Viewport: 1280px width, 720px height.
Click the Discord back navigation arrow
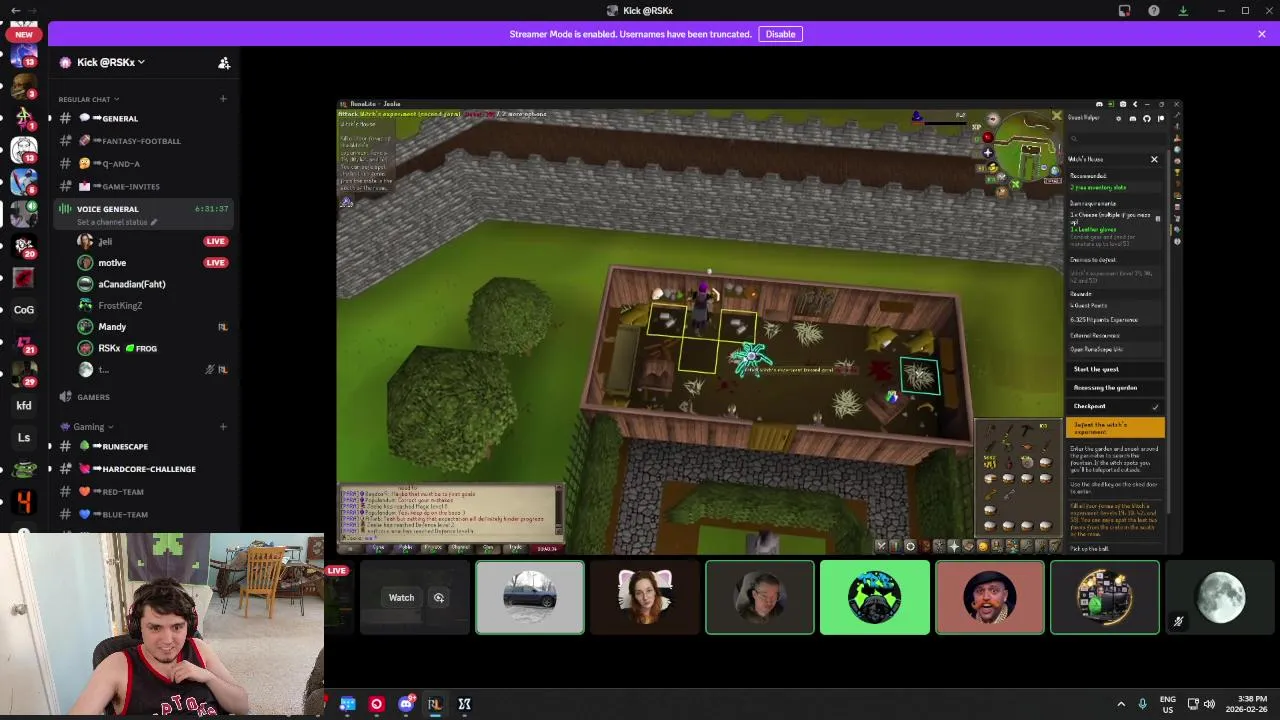coord(15,11)
